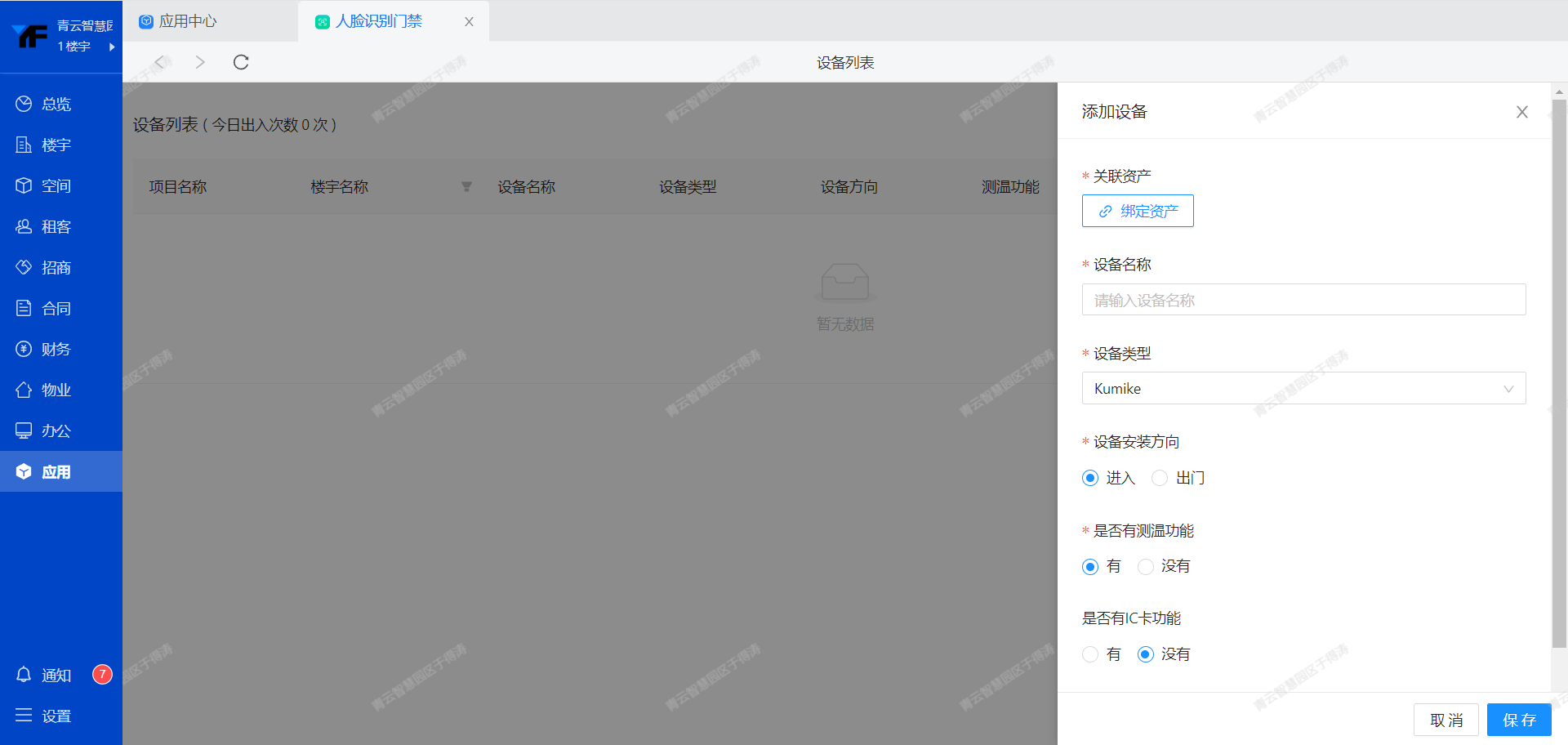Close the 人脸识别门禁 tab
1568x745 pixels.
469,22
